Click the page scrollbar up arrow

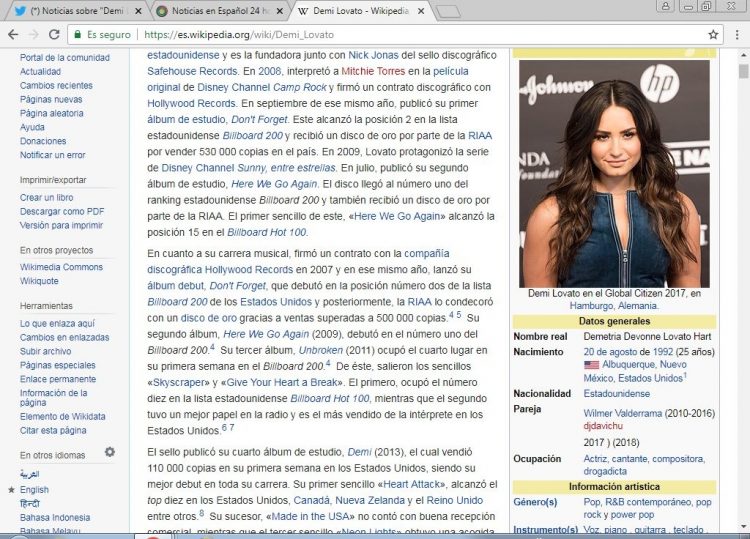pyautogui.click(x=743, y=55)
